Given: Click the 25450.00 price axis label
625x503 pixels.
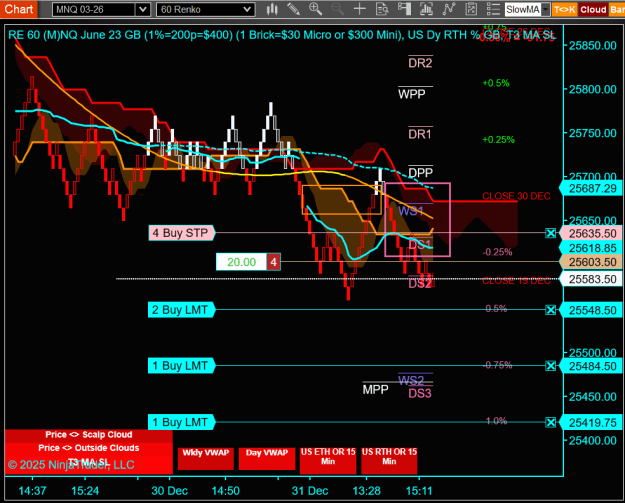Looking at the screenshot, I should point(593,397).
